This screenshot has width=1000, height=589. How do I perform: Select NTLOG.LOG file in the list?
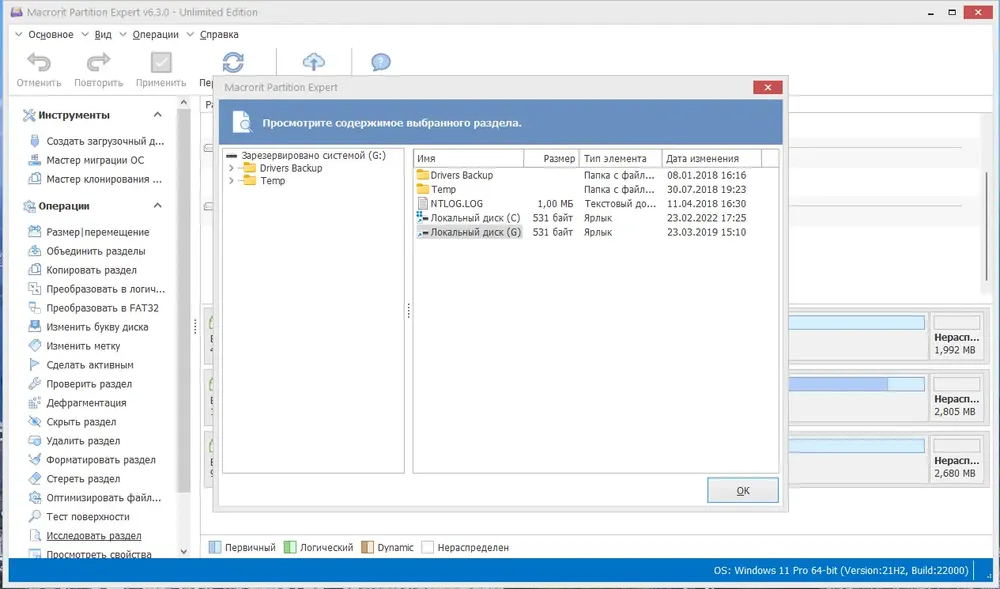(x=457, y=204)
